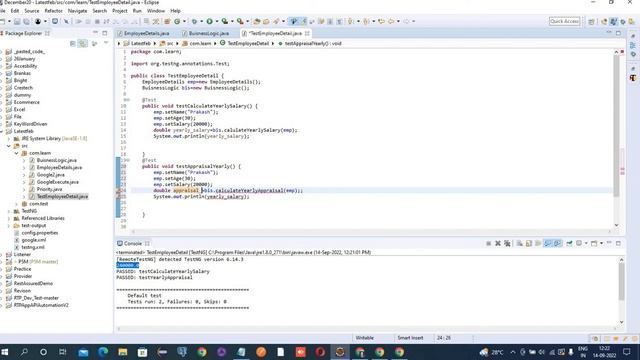The width and height of the screenshot is (640, 360).
Task: Click com.learn in the editor breadcrumb
Action: tap(200, 43)
